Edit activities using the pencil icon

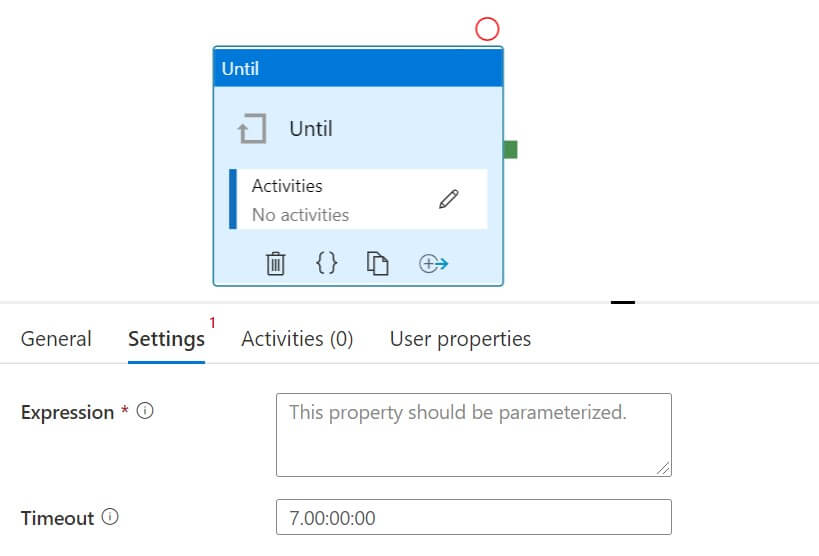pos(449,199)
